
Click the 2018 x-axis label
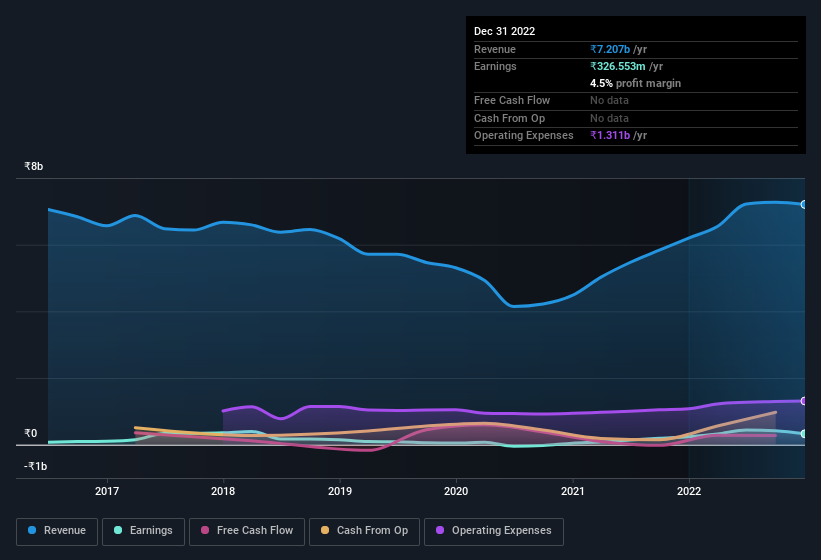[223, 491]
